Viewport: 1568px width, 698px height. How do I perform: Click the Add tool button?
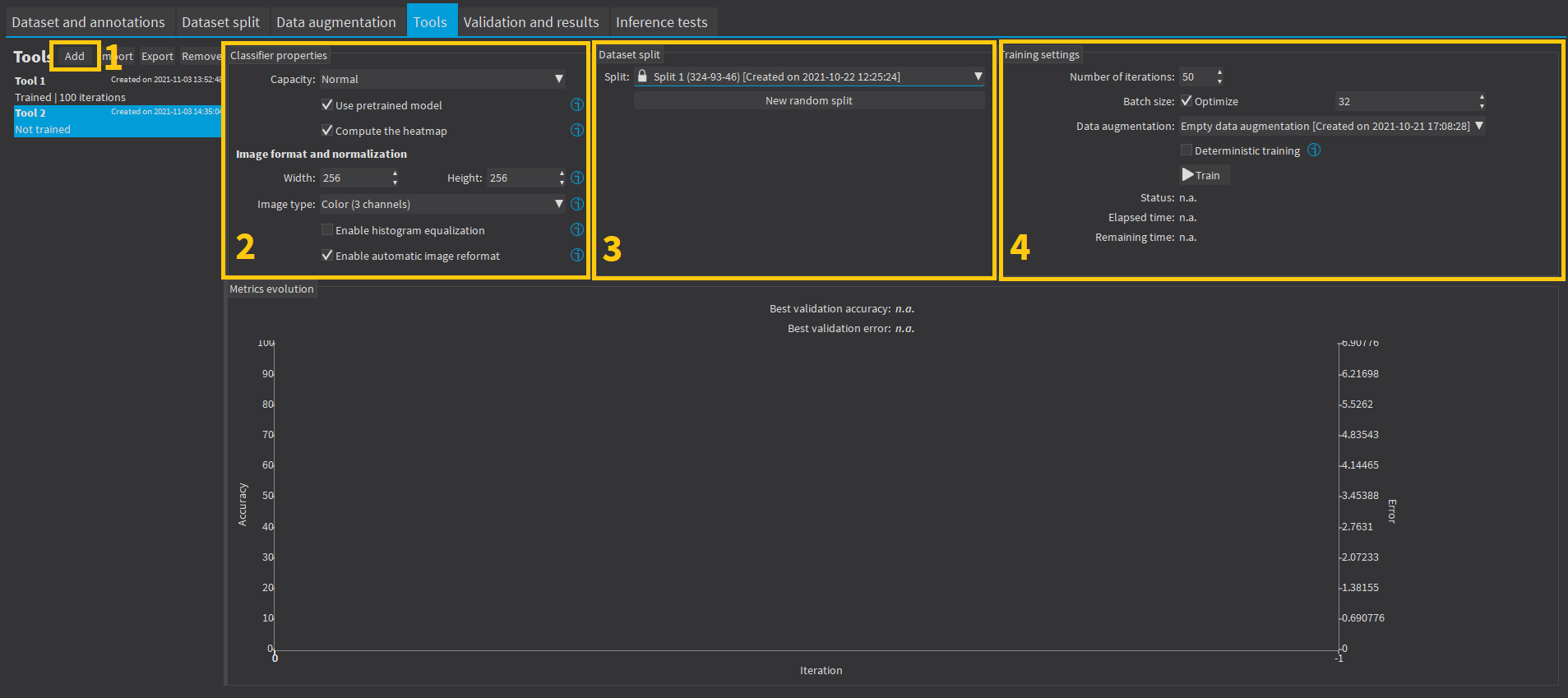75,56
